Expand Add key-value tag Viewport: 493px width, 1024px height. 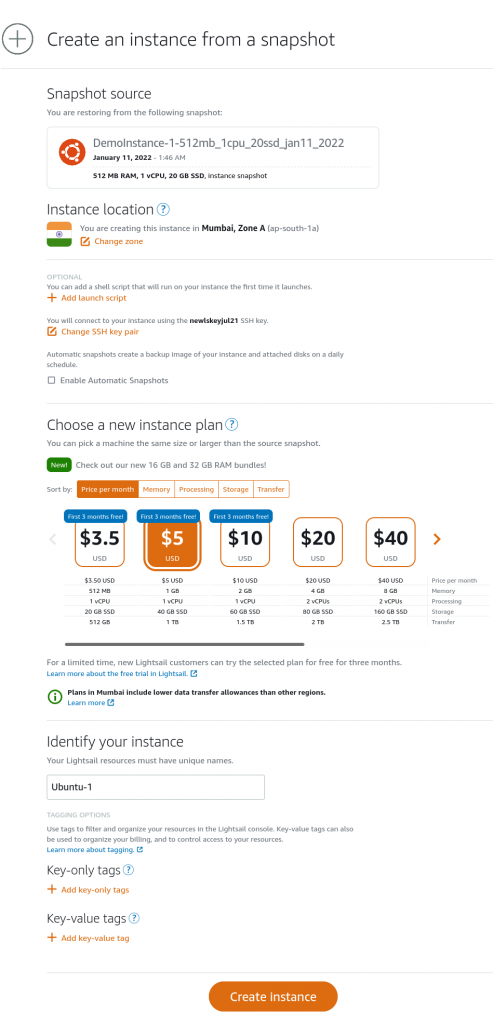[88, 938]
